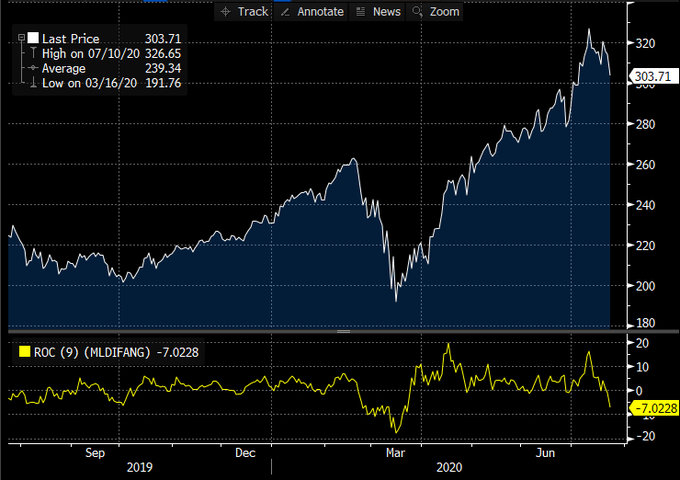The width and height of the screenshot is (680, 480).
Task: Click the panel divider handle between charts
Action: 343,331
